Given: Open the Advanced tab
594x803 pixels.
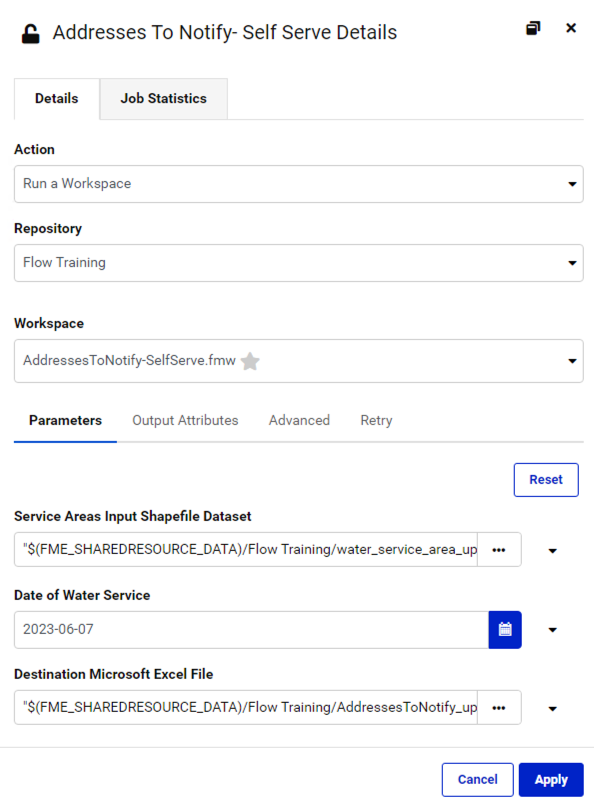Looking at the screenshot, I should click(299, 420).
